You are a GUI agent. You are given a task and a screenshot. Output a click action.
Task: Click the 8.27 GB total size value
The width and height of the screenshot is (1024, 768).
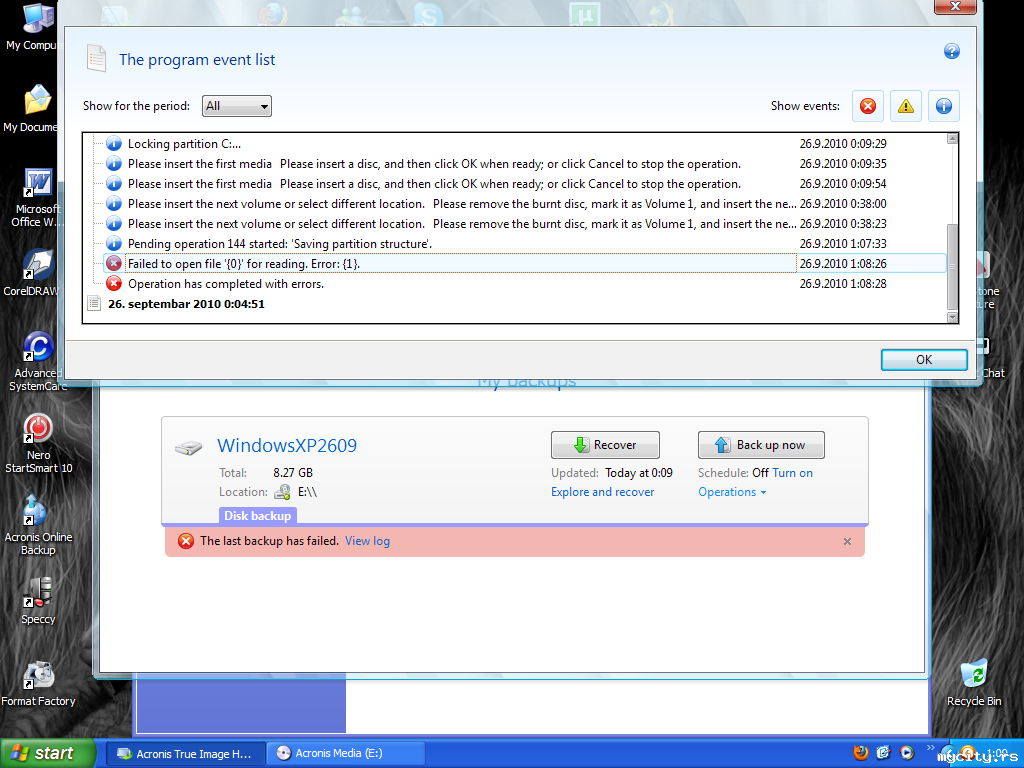coord(293,473)
